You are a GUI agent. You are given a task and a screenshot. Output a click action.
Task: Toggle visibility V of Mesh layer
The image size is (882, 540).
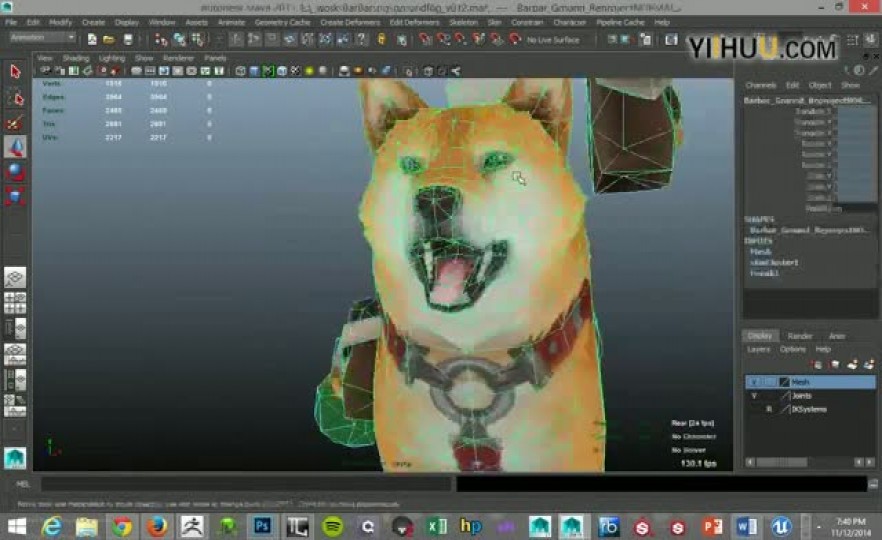(754, 382)
